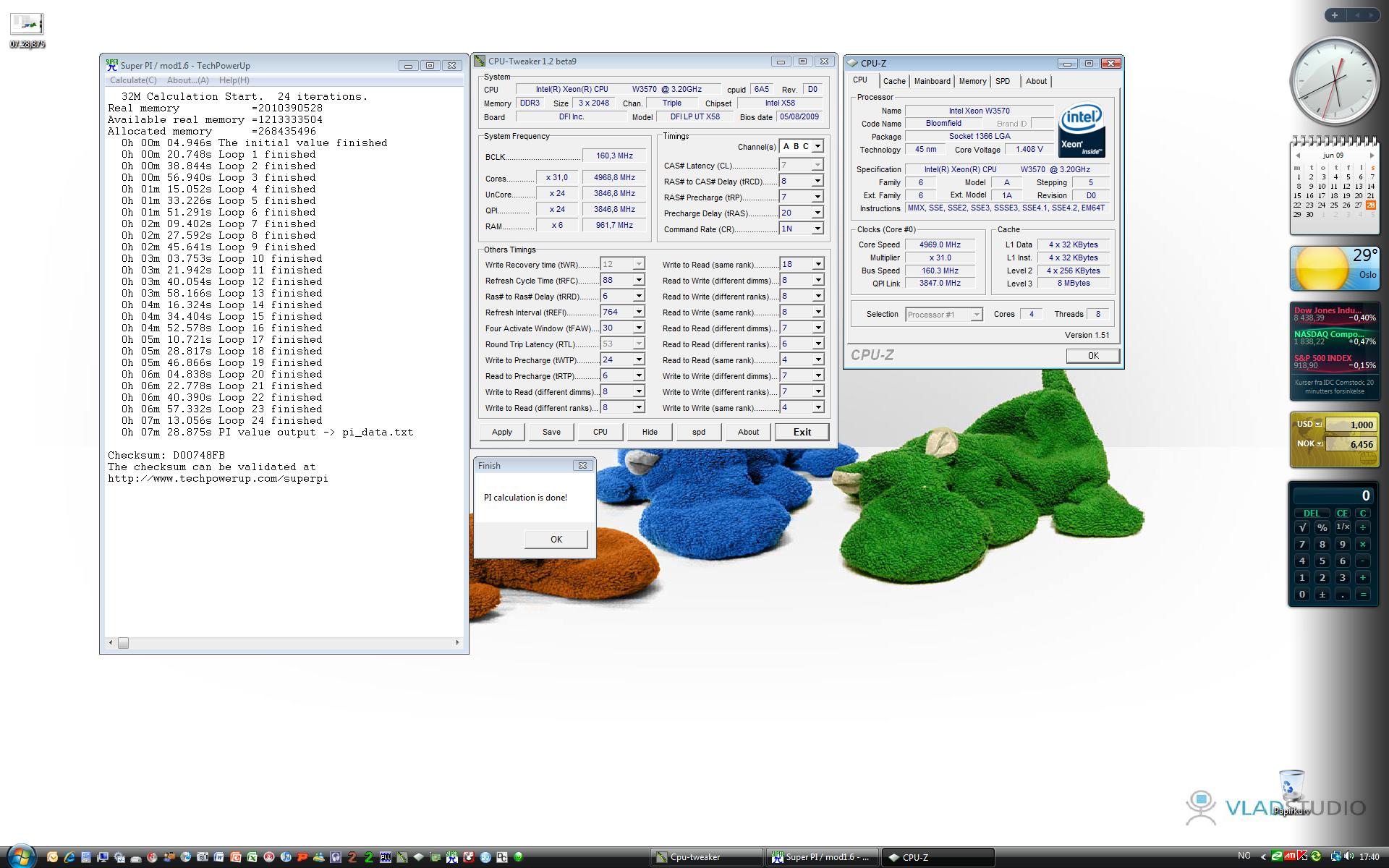Click the Dow Jones stock entry
Image resolution: width=1389 pixels, height=868 pixels.
click(1335, 314)
